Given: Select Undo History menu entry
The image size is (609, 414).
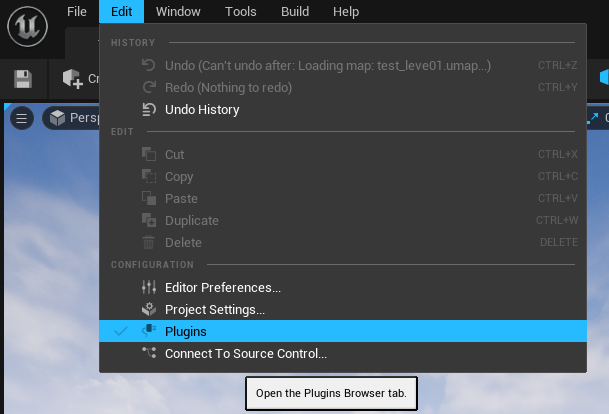Looking at the screenshot, I should pos(201,110).
